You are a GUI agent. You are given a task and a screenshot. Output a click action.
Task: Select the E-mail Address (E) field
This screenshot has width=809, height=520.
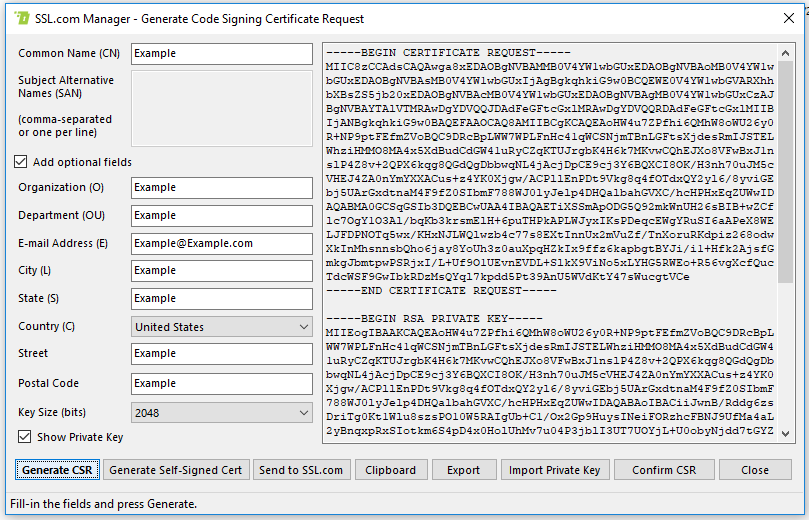(222, 243)
